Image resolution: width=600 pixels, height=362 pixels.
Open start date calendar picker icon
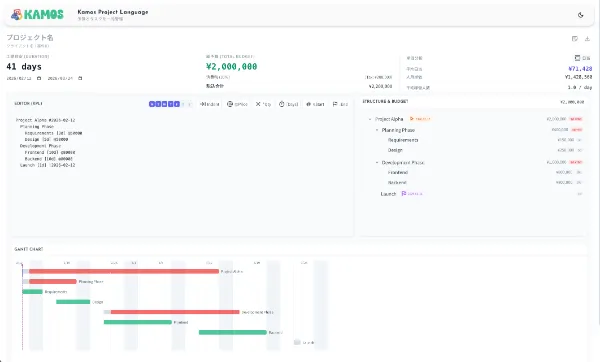pyautogui.click(x=39, y=78)
